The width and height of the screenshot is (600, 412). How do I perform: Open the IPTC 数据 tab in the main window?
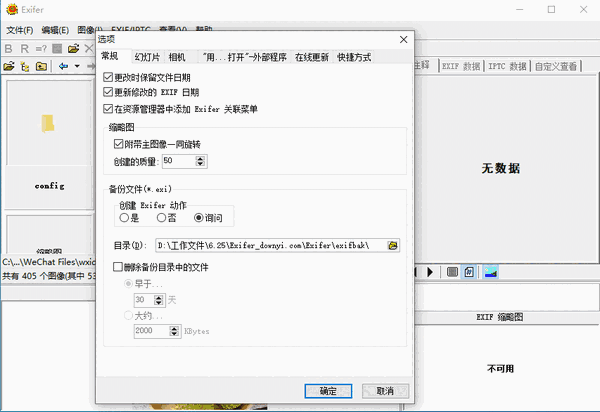click(507, 67)
